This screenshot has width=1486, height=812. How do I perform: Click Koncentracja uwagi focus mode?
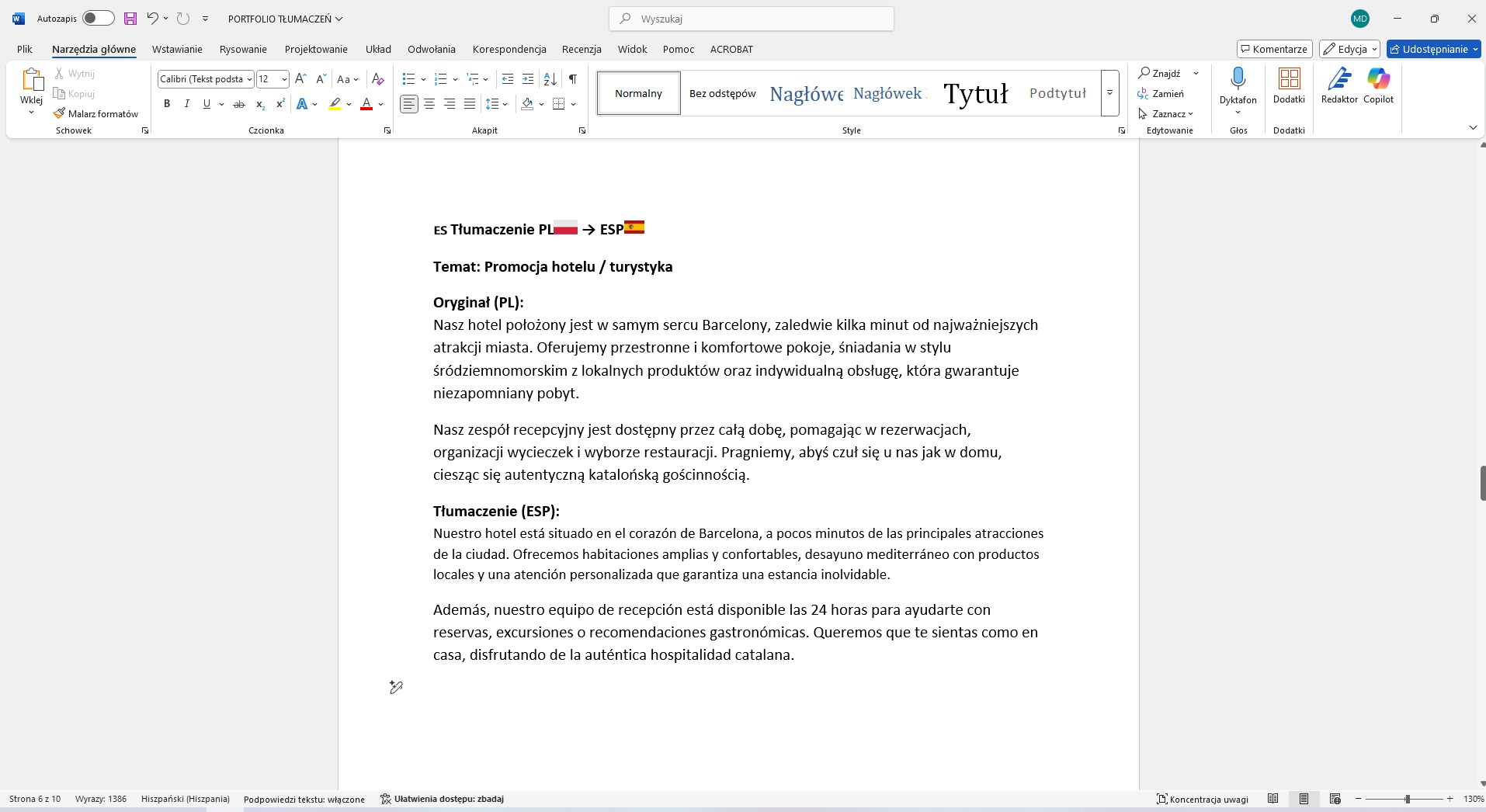click(1203, 799)
